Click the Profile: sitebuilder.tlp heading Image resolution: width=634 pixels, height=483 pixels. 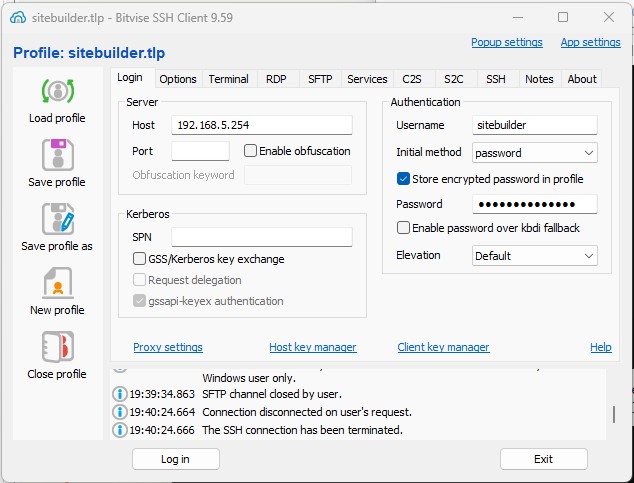(x=89, y=53)
